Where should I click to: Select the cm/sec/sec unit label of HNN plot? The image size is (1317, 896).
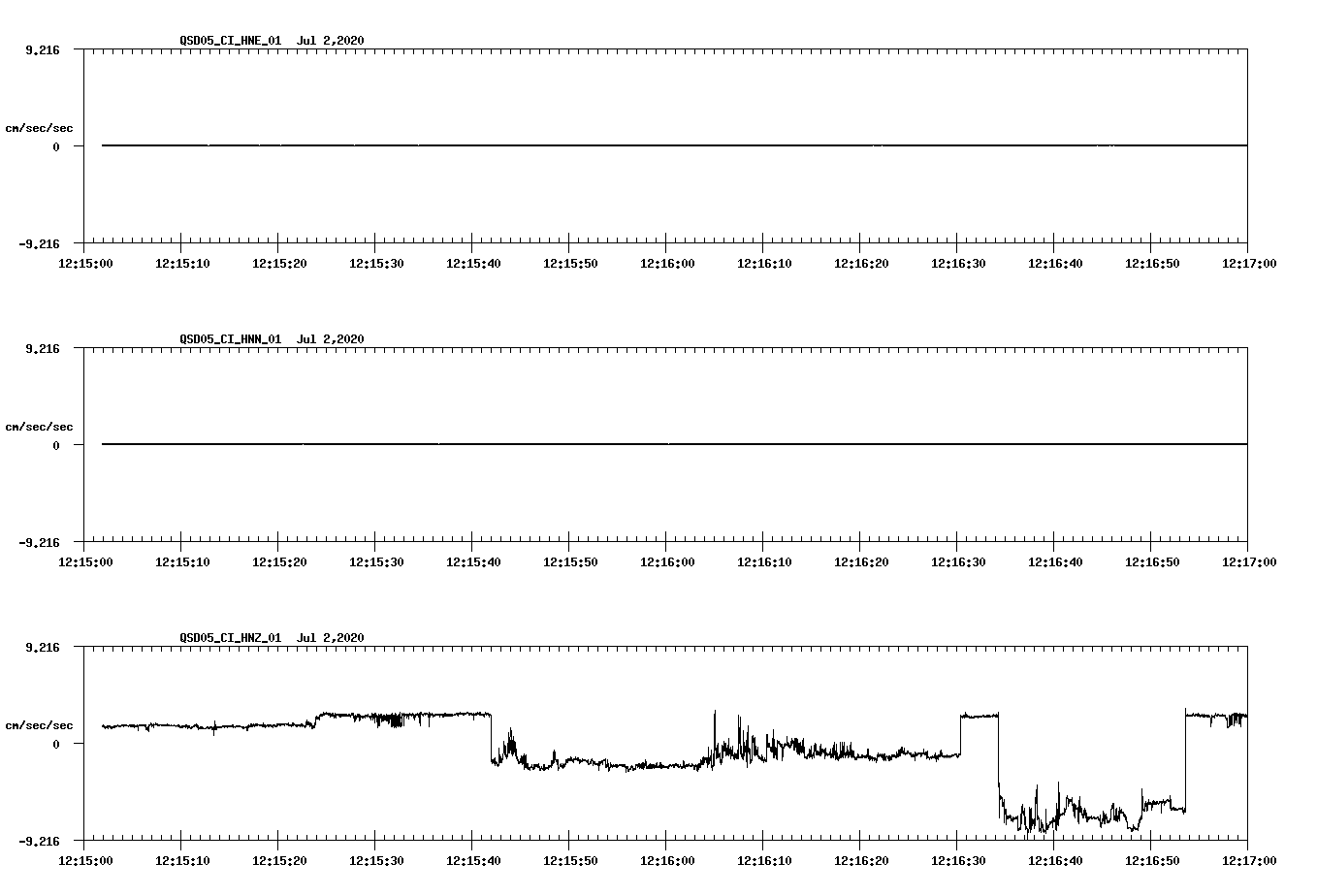tap(39, 427)
